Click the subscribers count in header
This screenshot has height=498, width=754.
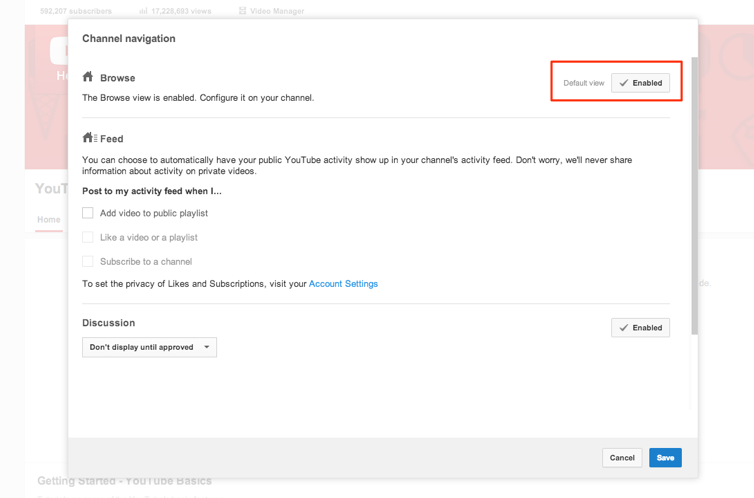pos(76,11)
